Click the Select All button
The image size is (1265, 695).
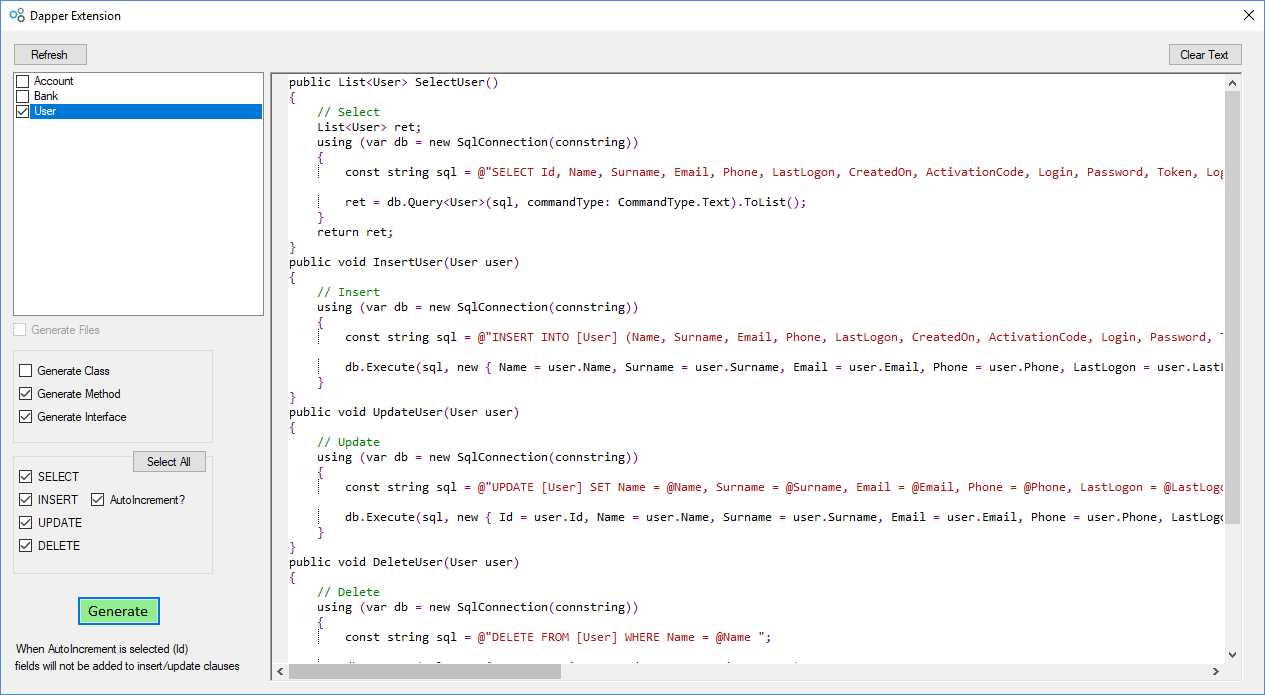(x=168, y=461)
